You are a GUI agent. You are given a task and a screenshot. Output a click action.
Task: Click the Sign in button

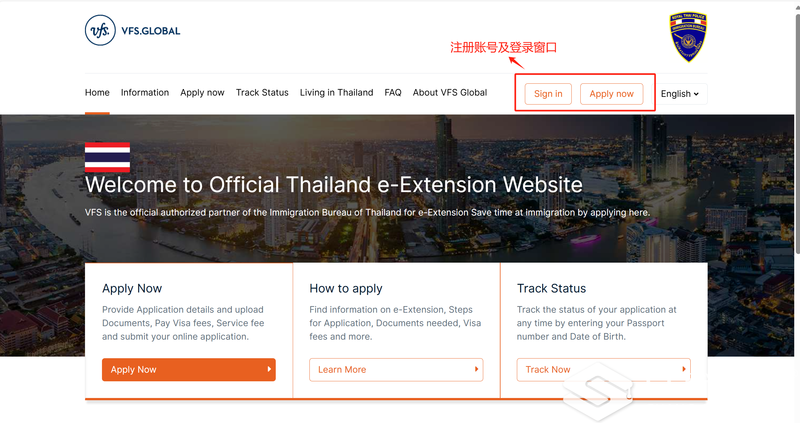tap(548, 94)
